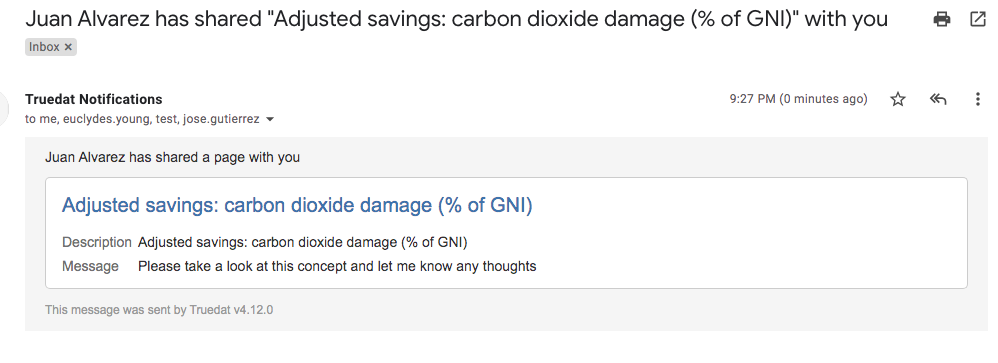Click the Print all icon

click(x=941, y=20)
